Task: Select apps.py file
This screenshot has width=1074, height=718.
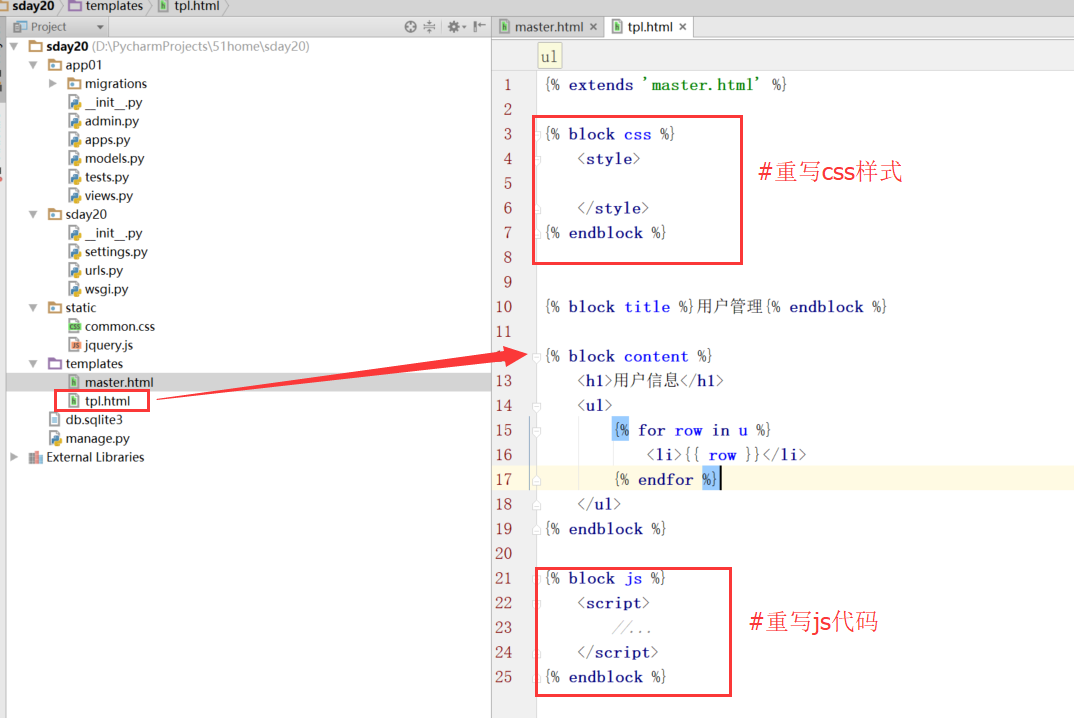Action: (x=108, y=139)
